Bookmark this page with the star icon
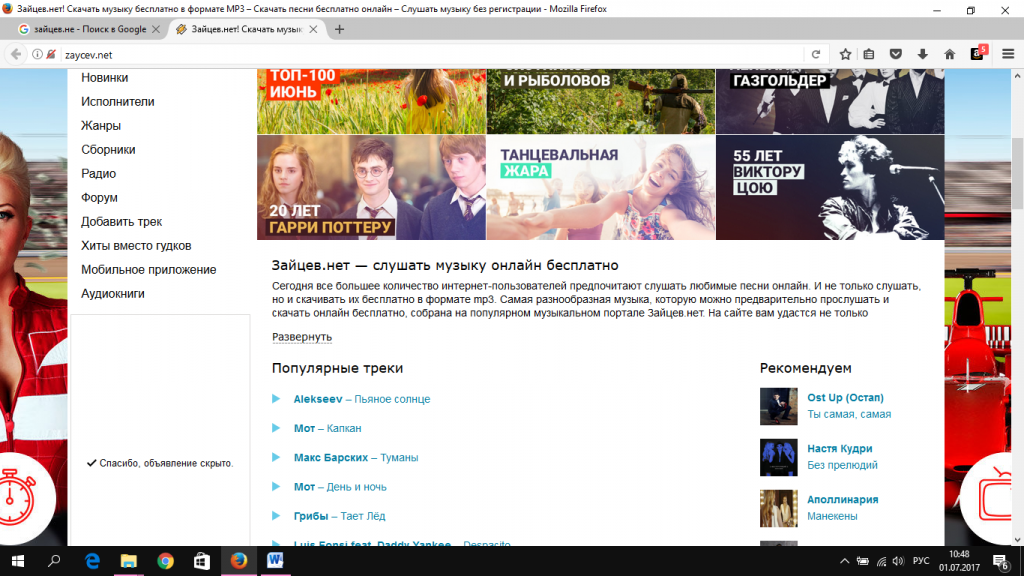Viewport: 1024px width, 576px height. point(845,54)
